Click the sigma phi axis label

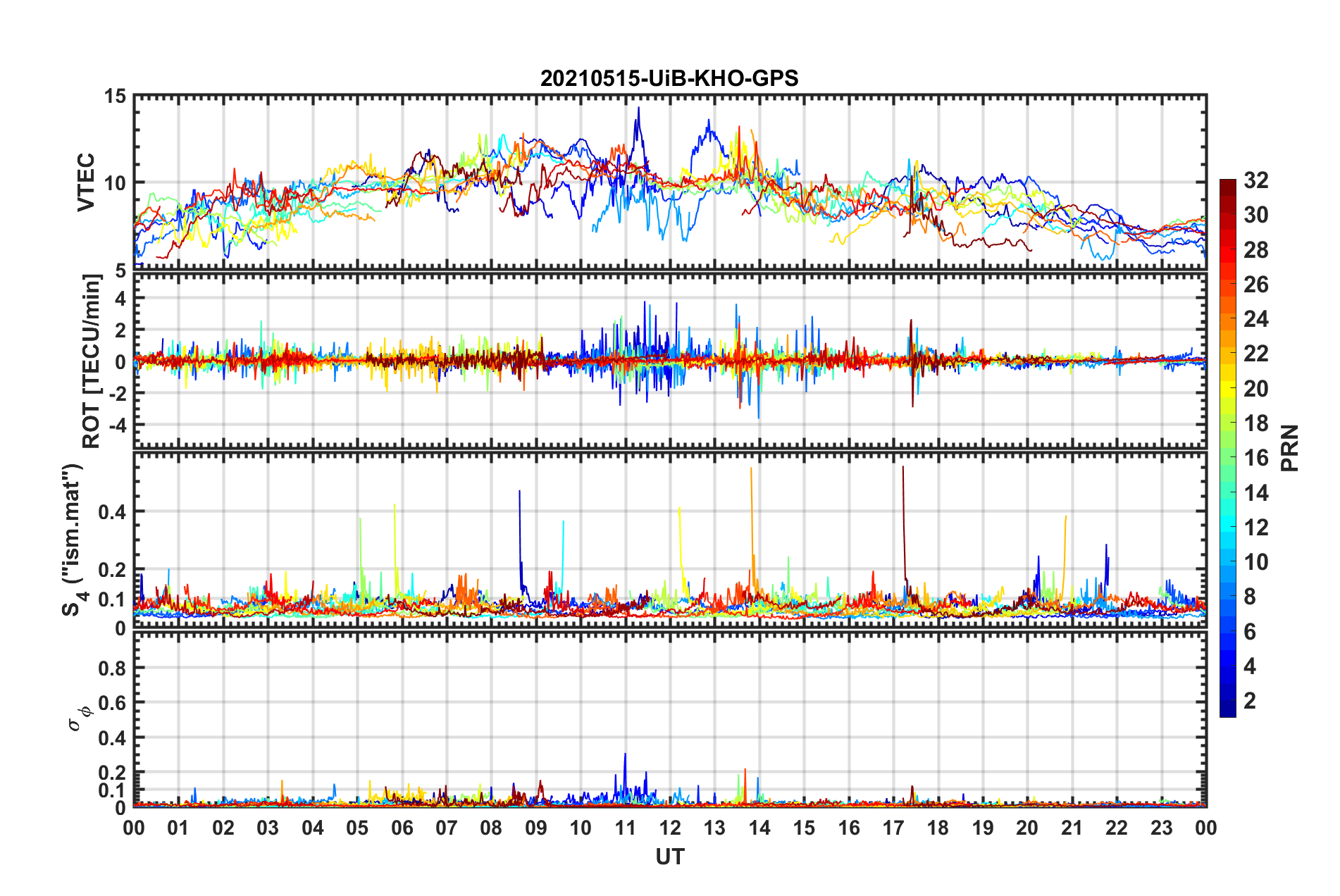coord(80,719)
